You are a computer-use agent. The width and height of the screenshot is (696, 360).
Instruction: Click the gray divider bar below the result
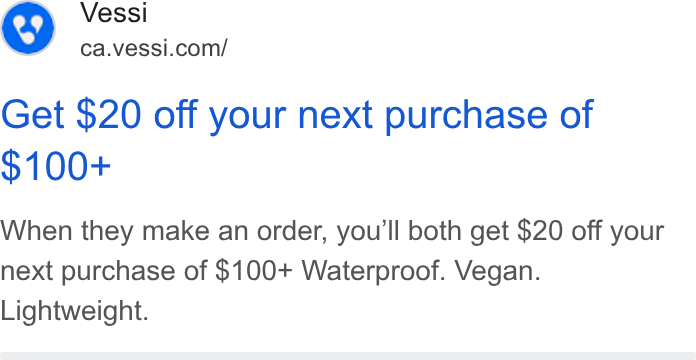click(x=348, y=356)
